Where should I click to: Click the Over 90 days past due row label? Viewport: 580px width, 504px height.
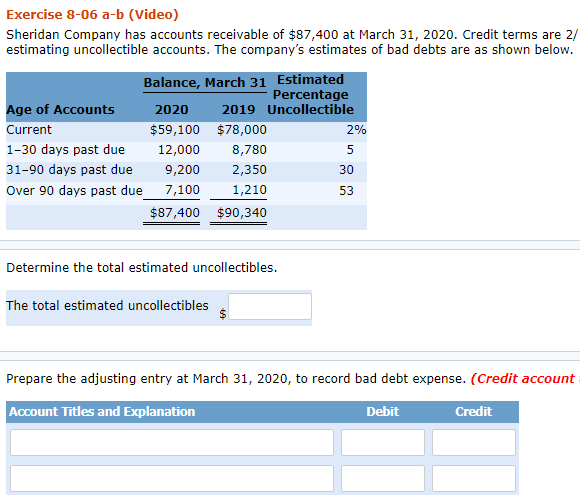click(x=74, y=190)
